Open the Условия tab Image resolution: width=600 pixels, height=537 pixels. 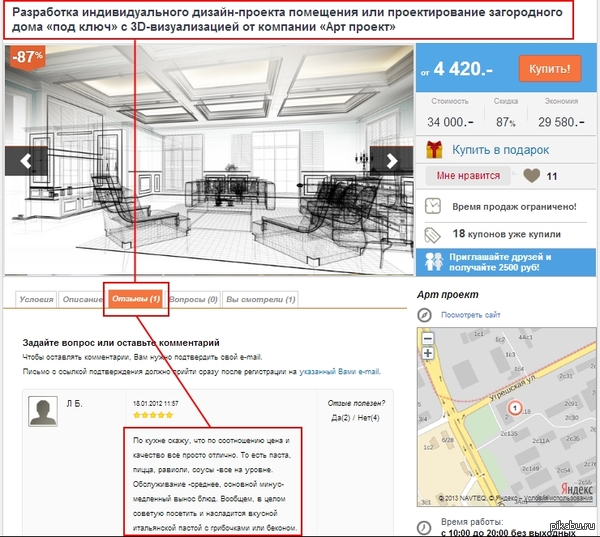36,299
